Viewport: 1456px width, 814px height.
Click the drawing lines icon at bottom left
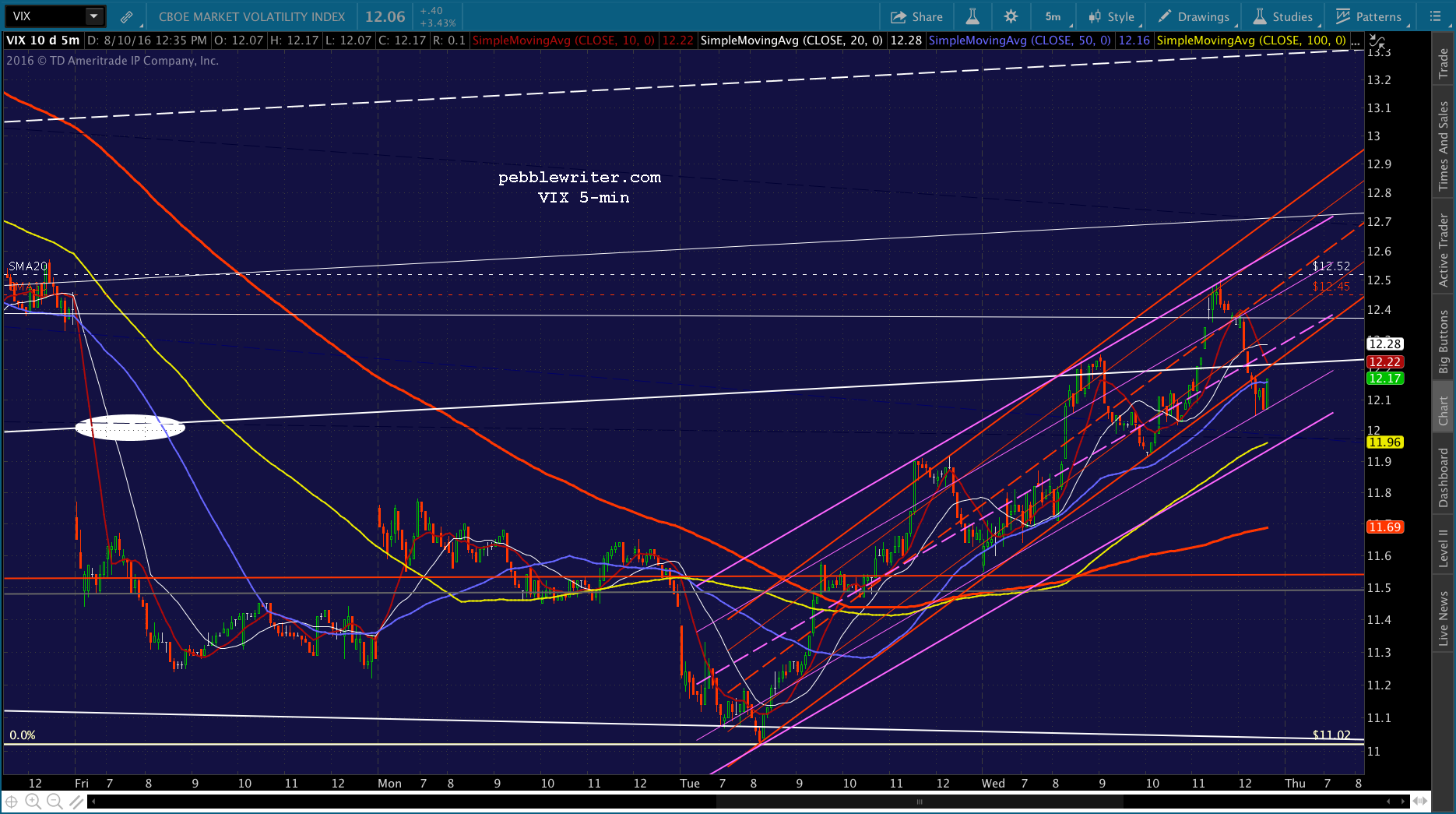pyautogui.click(x=76, y=802)
